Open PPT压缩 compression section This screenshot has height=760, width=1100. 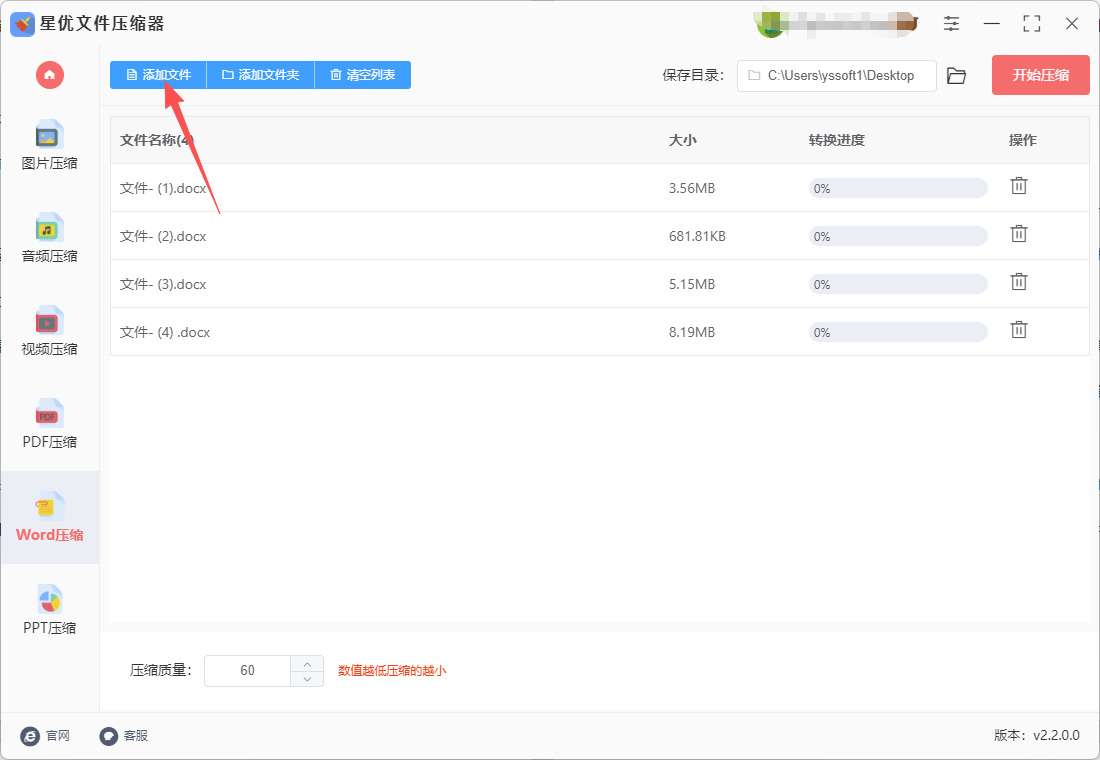point(49,610)
